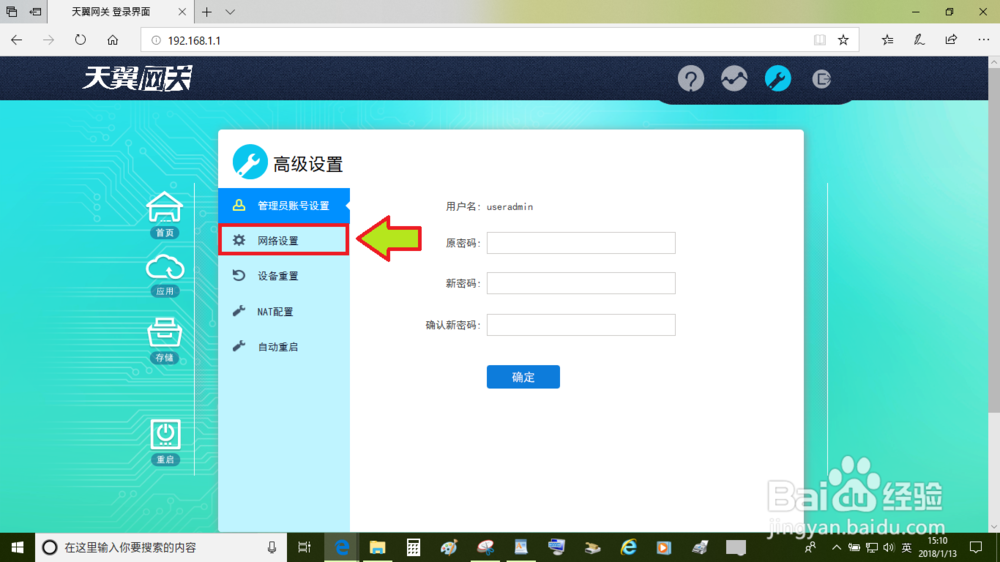The width and height of the screenshot is (1000, 562).
Task: Click the 天翼网关 logo
Action: [137, 78]
